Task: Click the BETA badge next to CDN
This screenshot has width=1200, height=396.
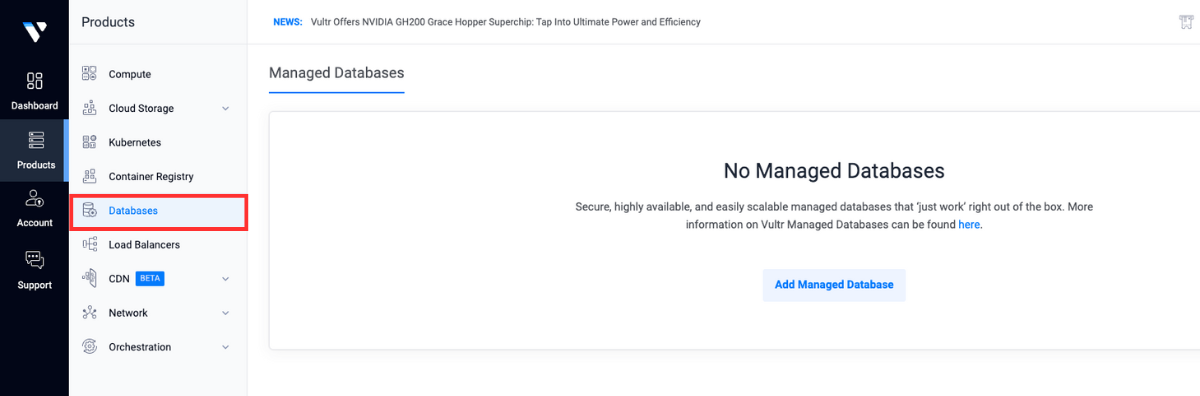Action: (x=150, y=279)
